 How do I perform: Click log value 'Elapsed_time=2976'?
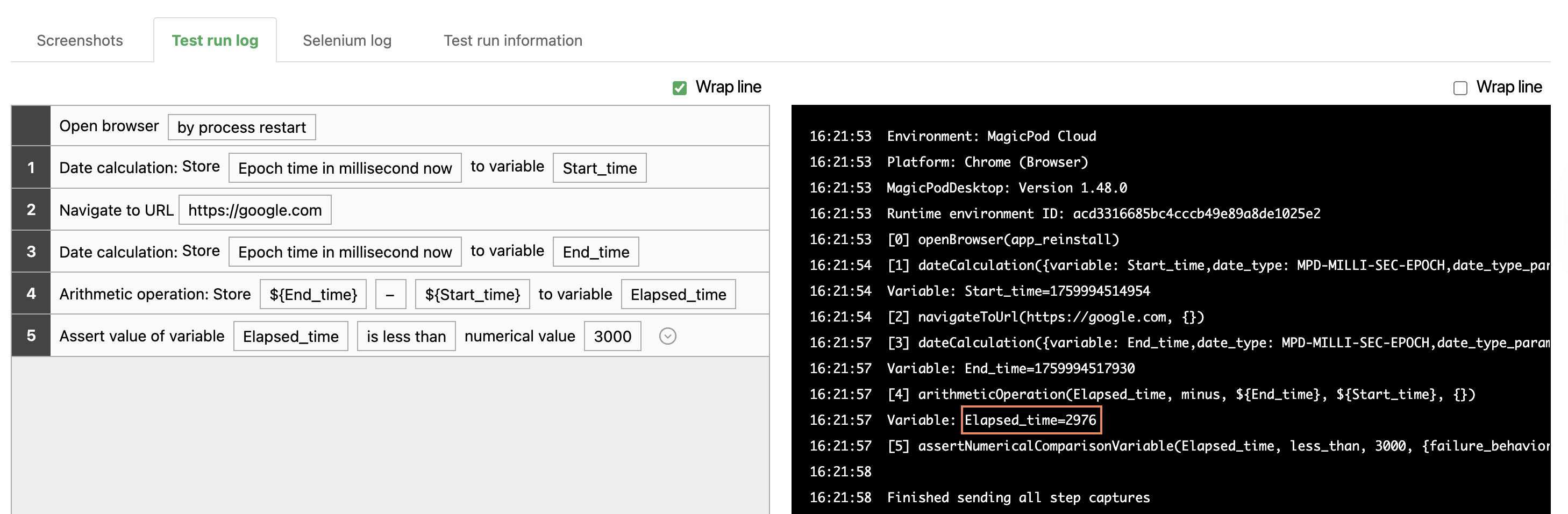point(1030,420)
